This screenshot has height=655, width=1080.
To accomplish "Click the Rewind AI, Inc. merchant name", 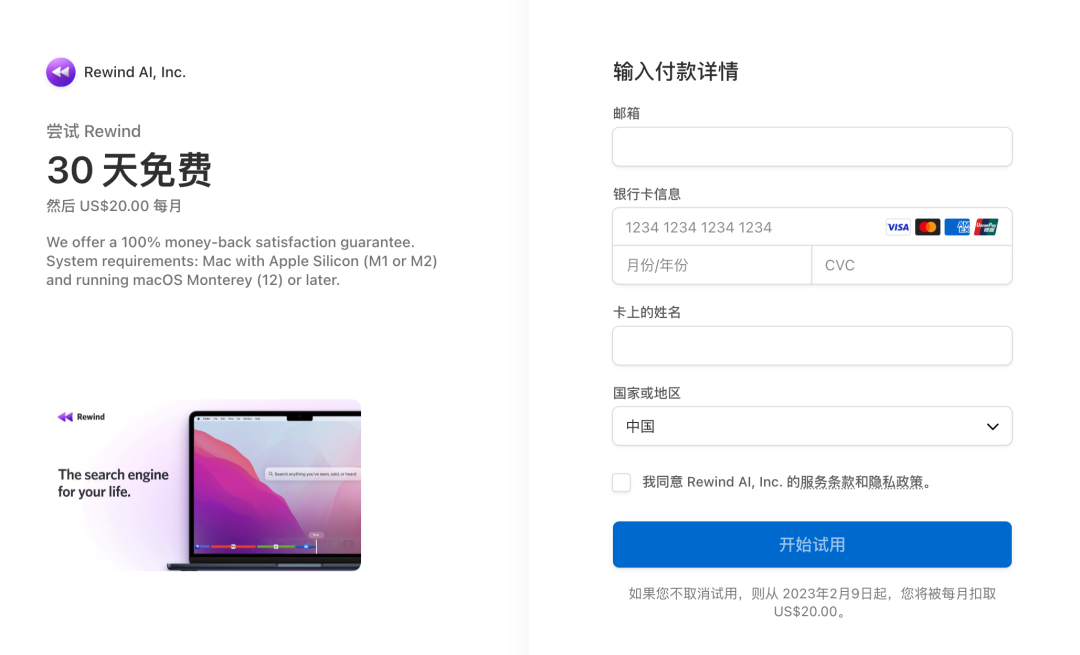I will pos(135,72).
